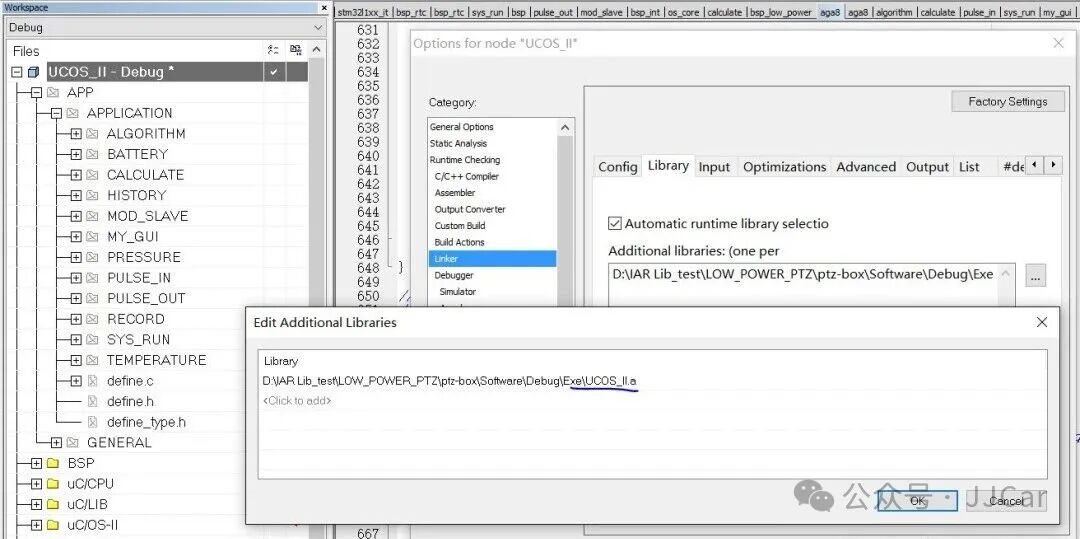Select Assembler category
The image size is (1080, 539).
point(455,193)
